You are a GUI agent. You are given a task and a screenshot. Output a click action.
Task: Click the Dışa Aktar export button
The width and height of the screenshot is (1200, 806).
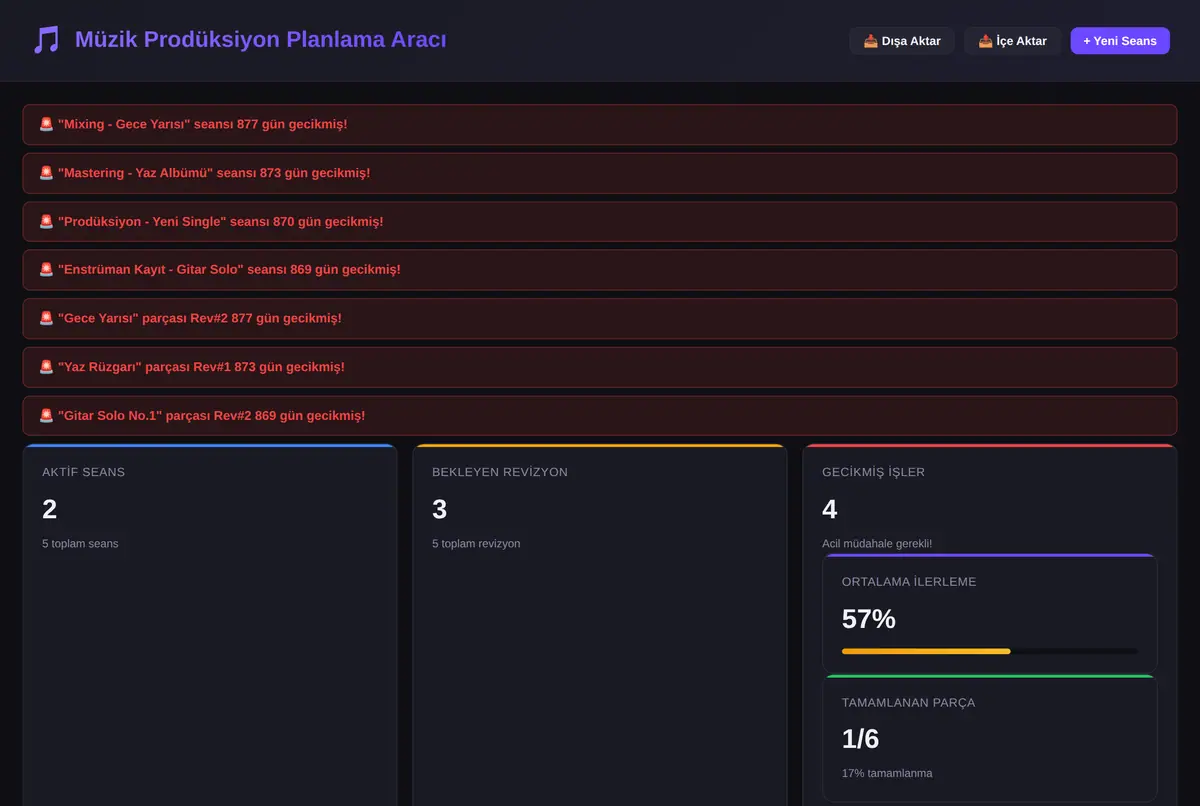coord(902,41)
